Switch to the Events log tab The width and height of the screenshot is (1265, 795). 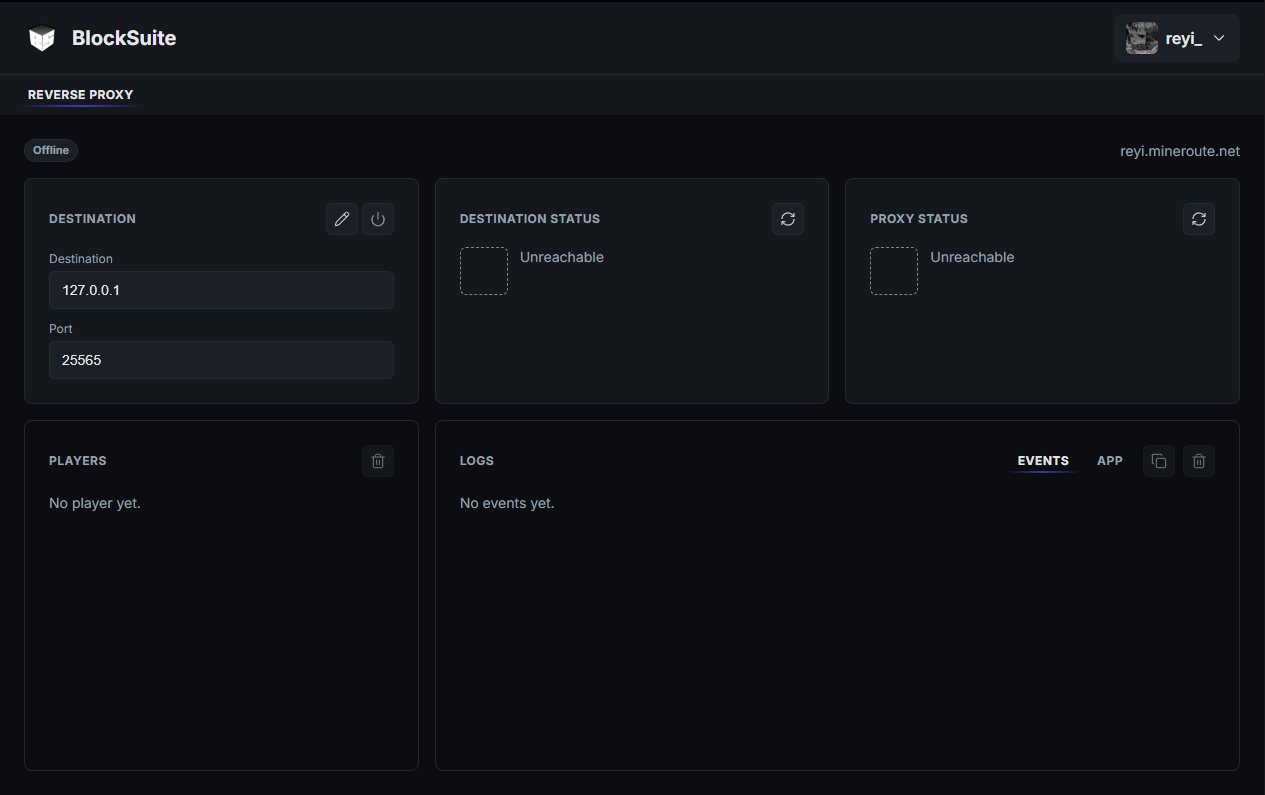coord(1043,461)
